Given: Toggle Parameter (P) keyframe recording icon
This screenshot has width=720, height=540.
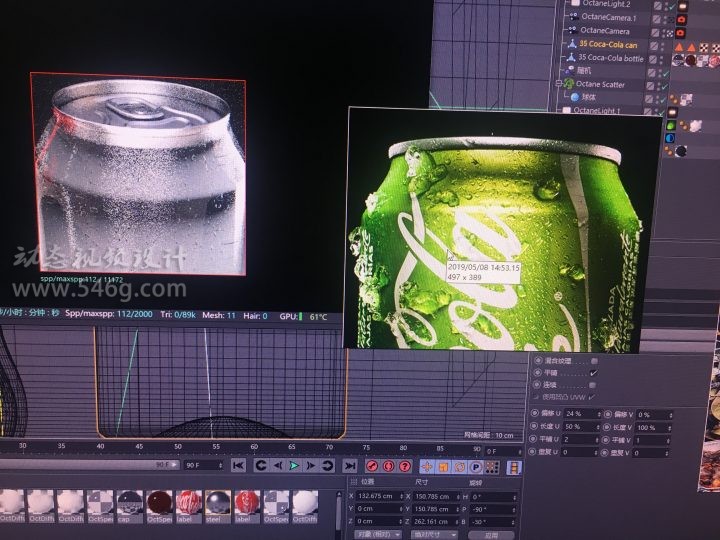Looking at the screenshot, I should click(x=476, y=467).
